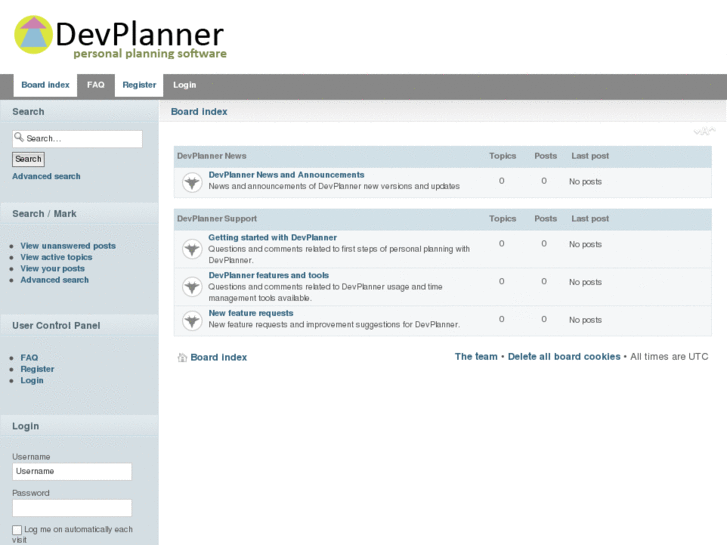Viewport: 727px width, 545px height.
Task: Open the Board index tab
Action: (x=45, y=85)
